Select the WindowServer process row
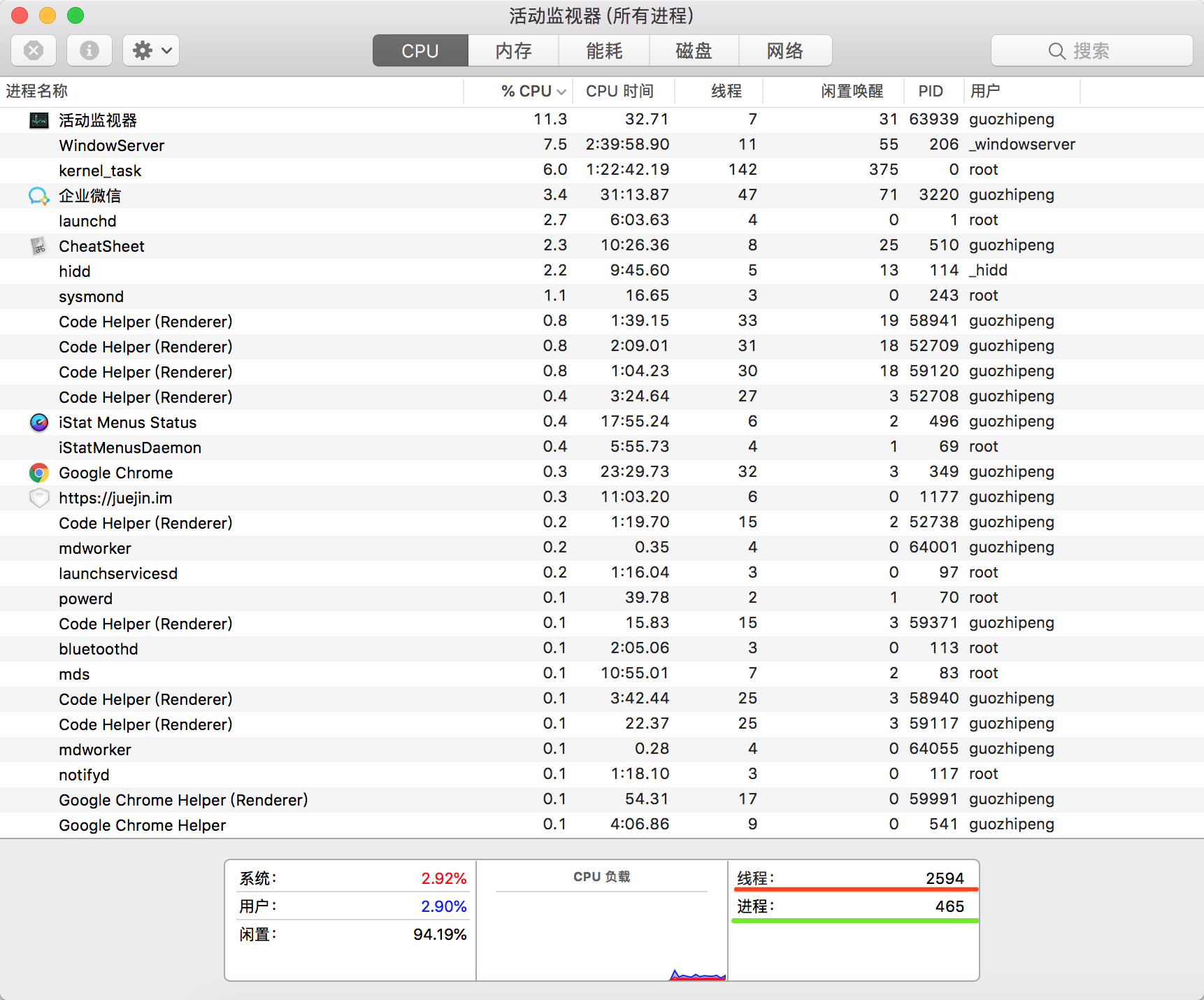Screen dimensions: 1204x1000 point(602,145)
